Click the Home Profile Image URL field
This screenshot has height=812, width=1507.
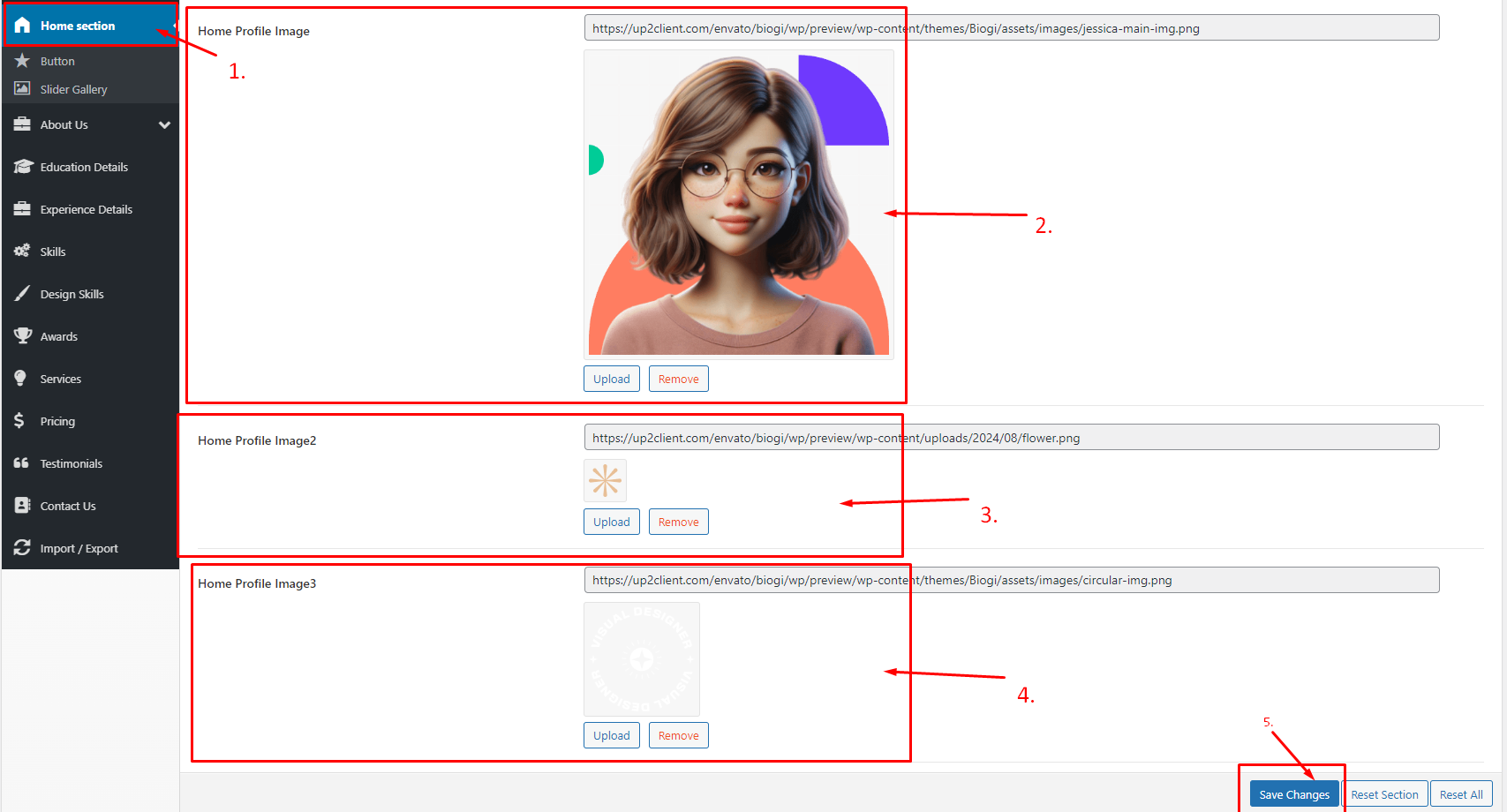coord(1011,28)
